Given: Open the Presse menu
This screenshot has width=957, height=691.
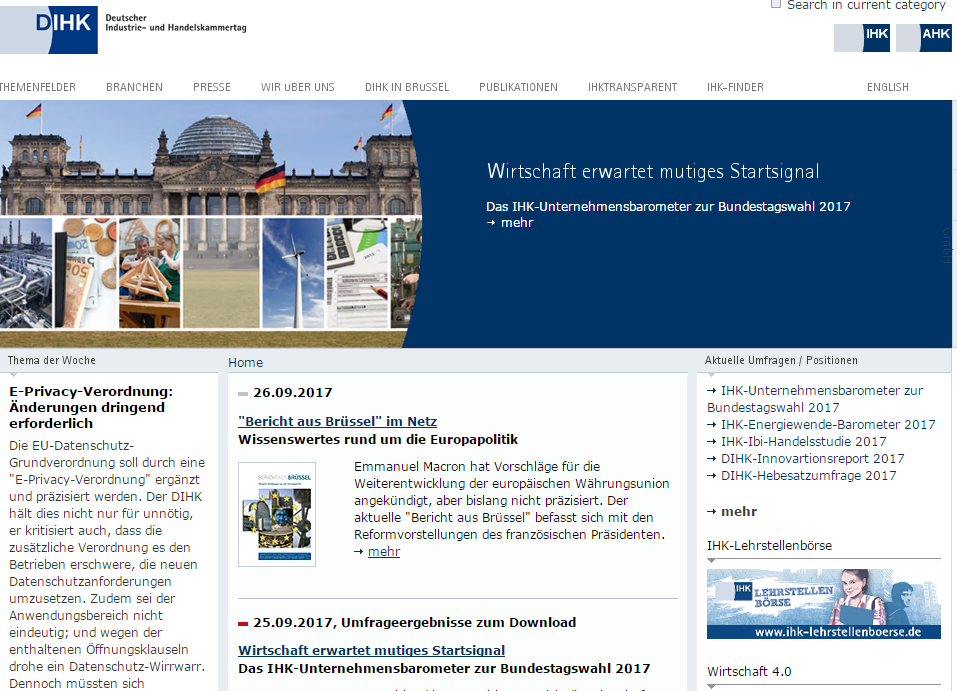Looking at the screenshot, I should 212,87.
